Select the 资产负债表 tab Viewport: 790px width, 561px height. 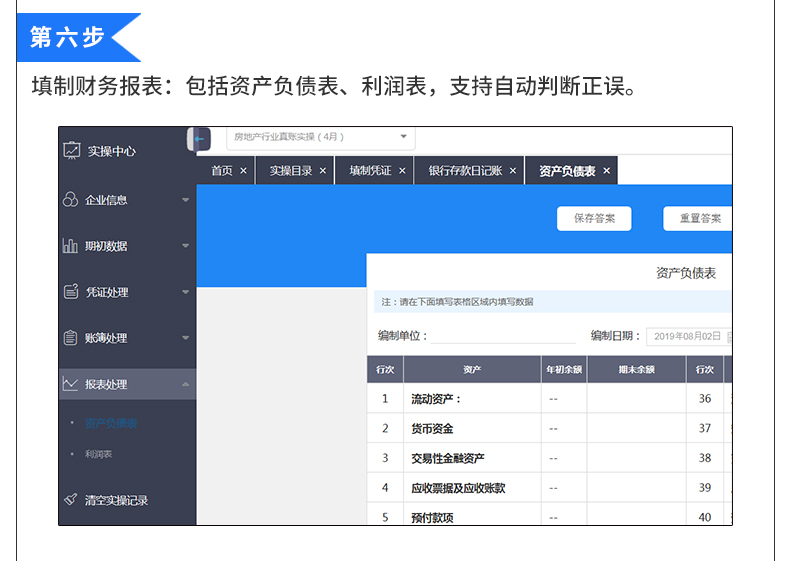pos(567,171)
